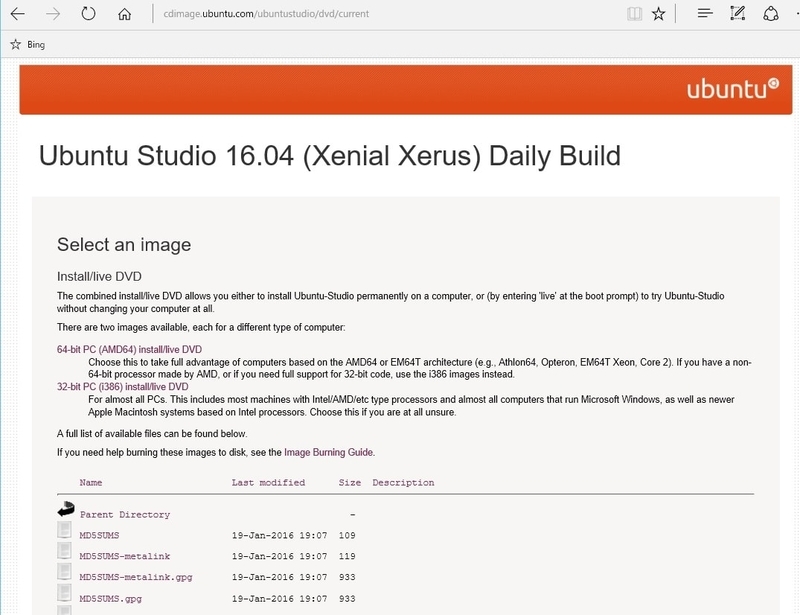Open the Share icon in toolbar

click(770, 14)
